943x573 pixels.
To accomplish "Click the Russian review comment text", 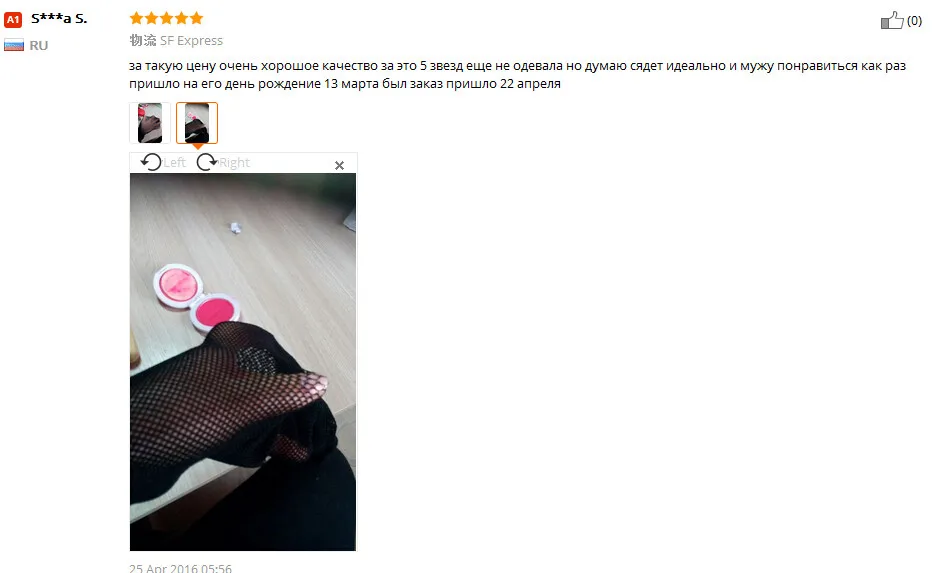I will (517, 75).
